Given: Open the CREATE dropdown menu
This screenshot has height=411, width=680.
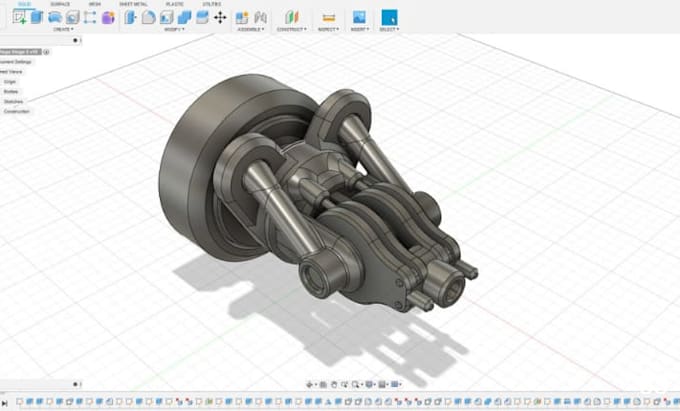Looking at the screenshot, I should click(x=63, y=29).
